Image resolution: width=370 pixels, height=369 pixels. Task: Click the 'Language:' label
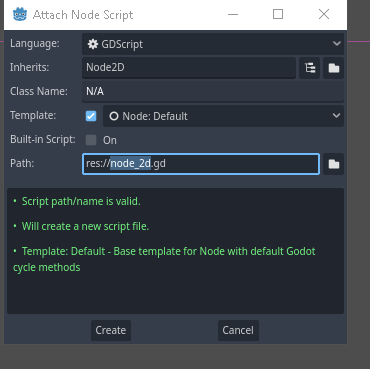[x=35, y=43]
